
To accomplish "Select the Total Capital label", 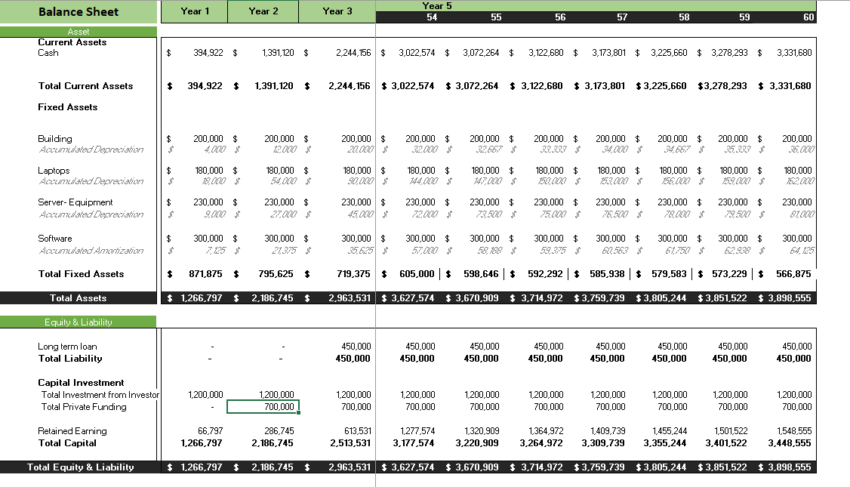I will point(67,443).
